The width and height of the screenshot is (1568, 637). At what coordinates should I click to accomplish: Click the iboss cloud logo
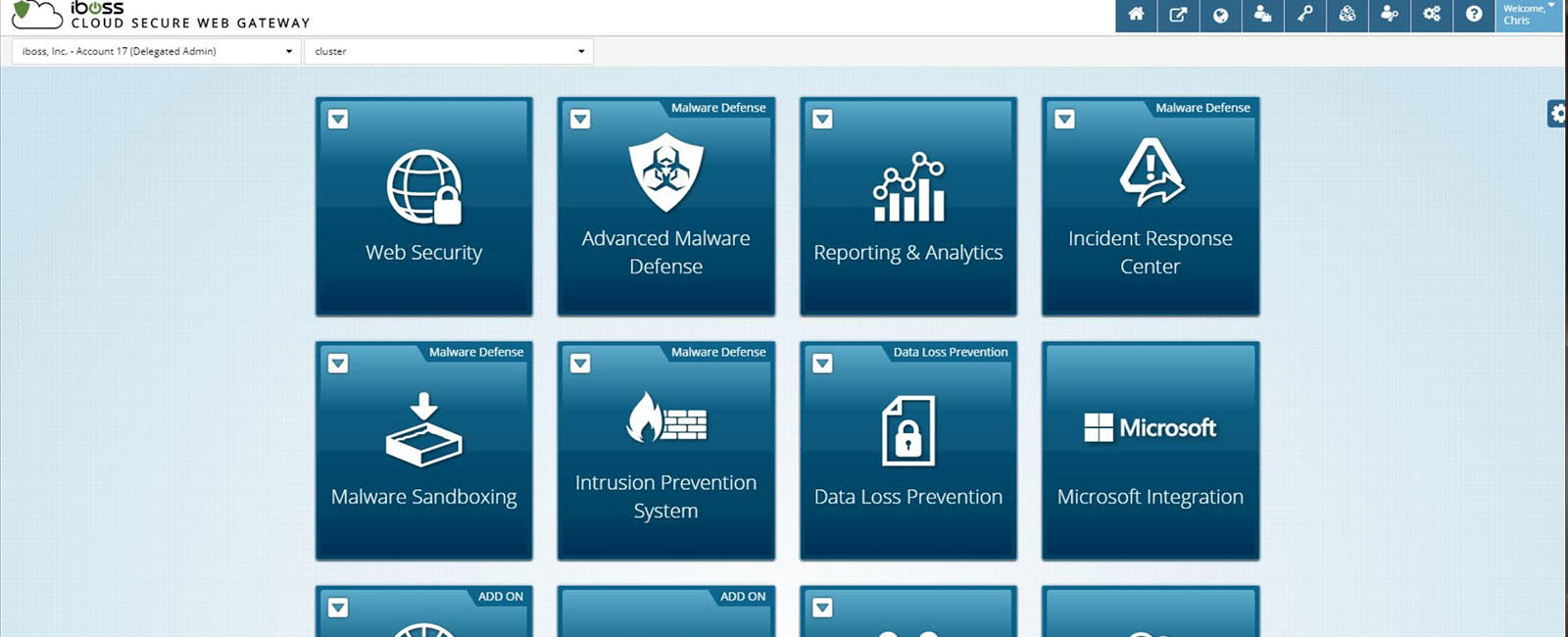click(x=37, y=15)
